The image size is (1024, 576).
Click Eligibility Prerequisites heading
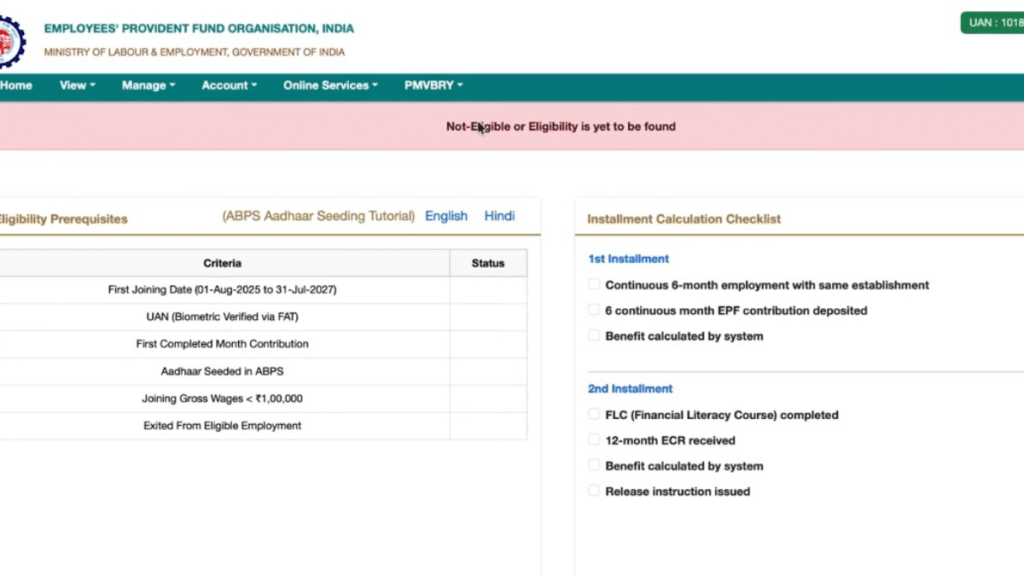[63, 219]
